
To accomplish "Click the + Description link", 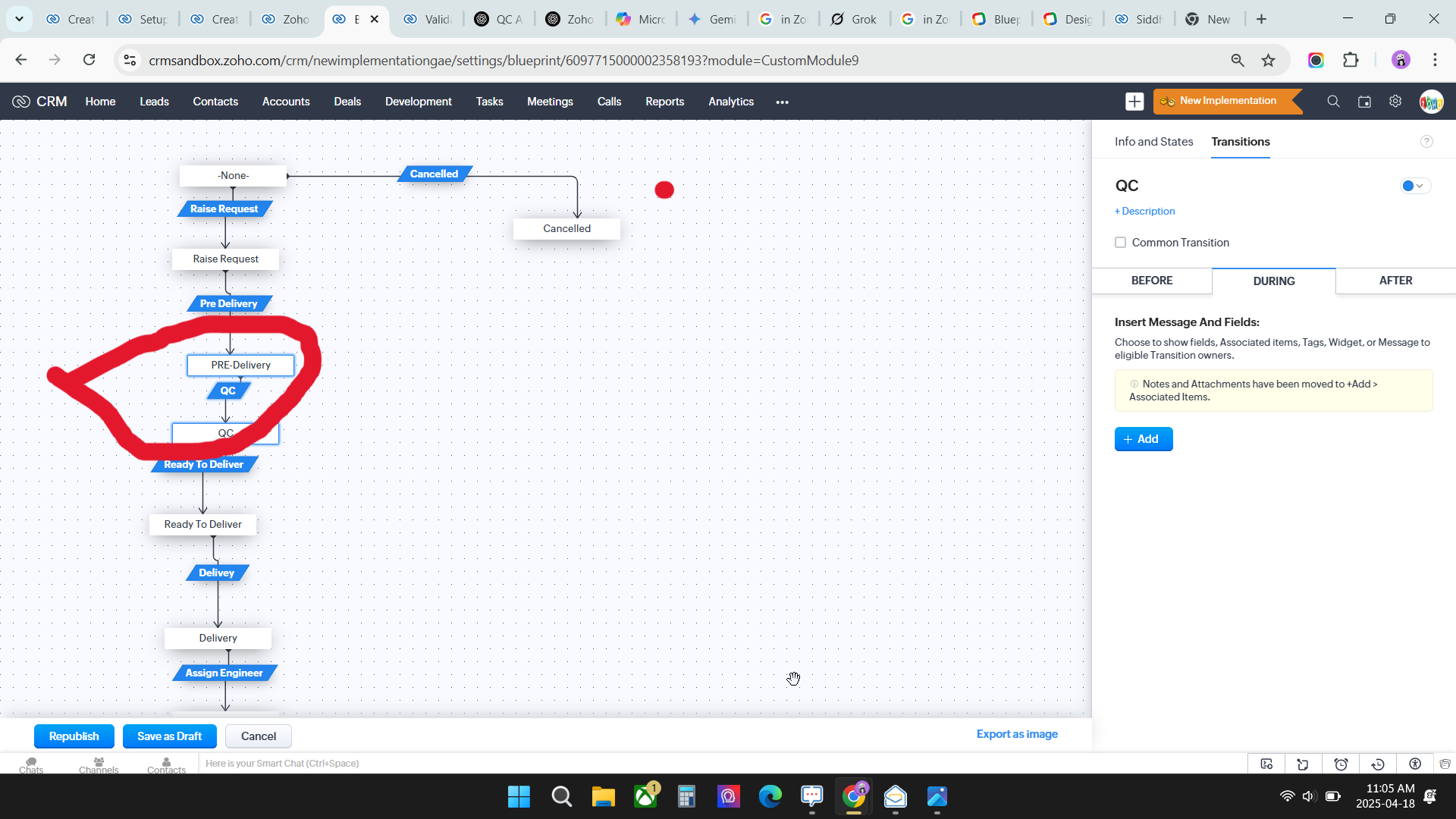I will point(1145,212).
